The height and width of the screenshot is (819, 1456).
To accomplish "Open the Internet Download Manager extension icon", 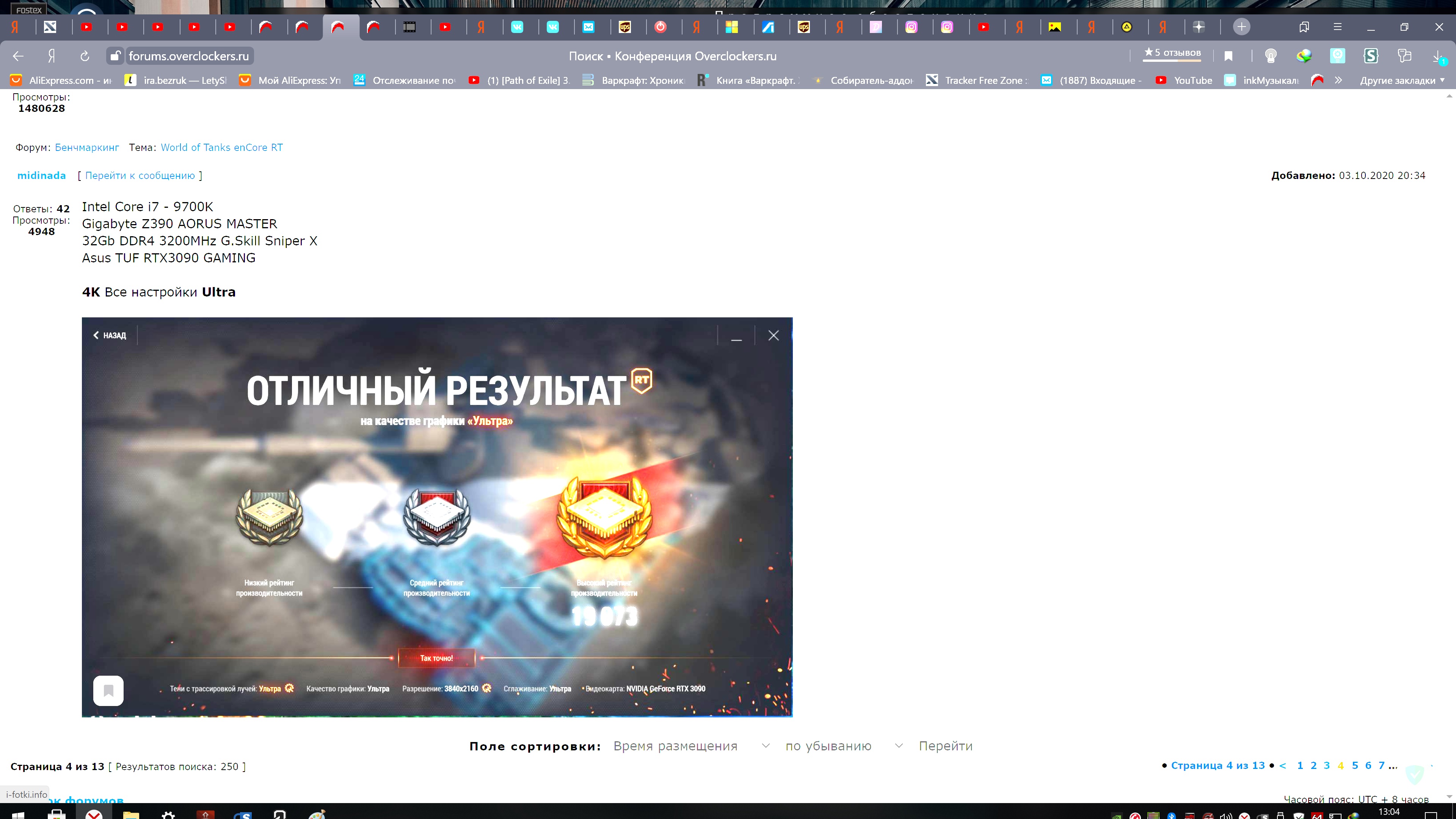I will coord(1304,56).
